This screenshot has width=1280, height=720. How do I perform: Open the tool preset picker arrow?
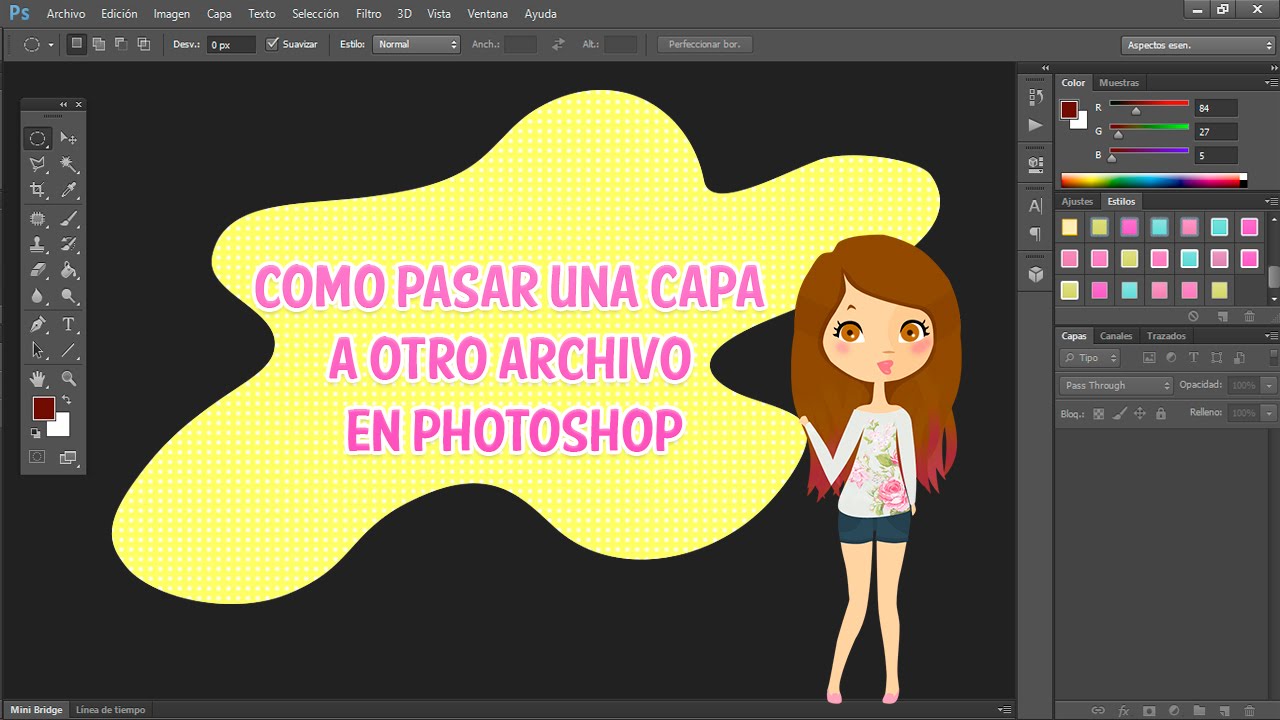51,45
